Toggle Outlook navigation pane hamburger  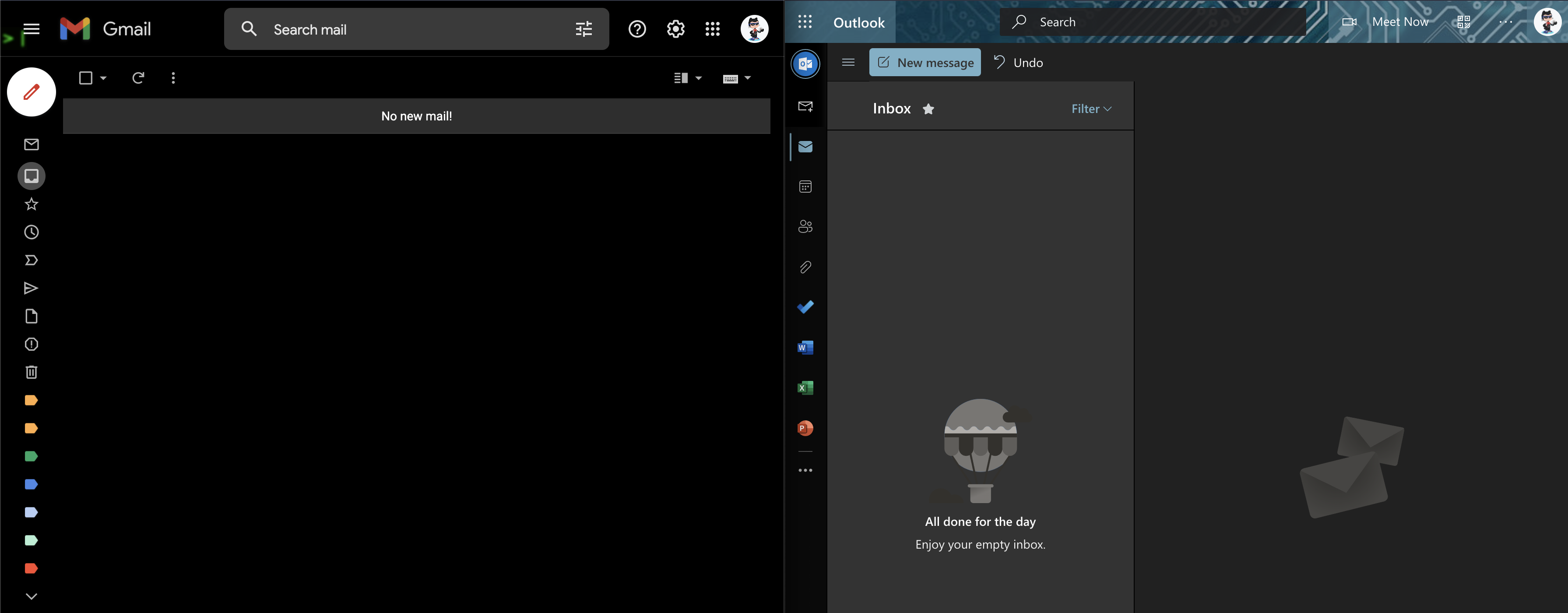pos(848,63)
